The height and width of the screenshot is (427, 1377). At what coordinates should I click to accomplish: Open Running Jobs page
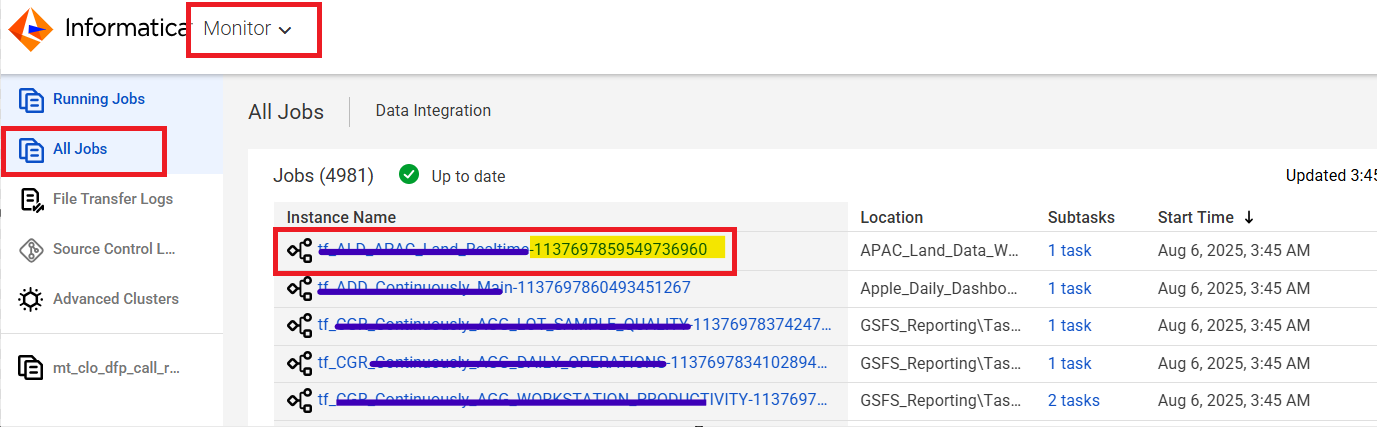(99, 99)
